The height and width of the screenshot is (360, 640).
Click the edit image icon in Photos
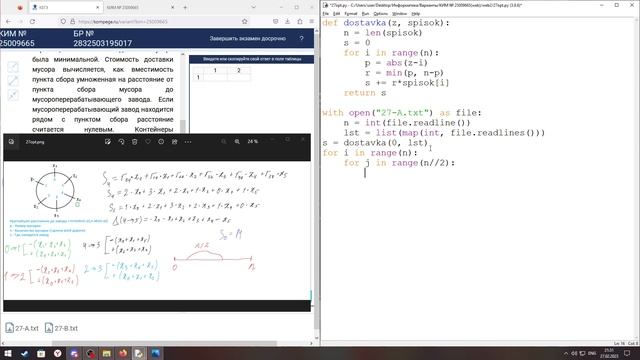[108, 142]
